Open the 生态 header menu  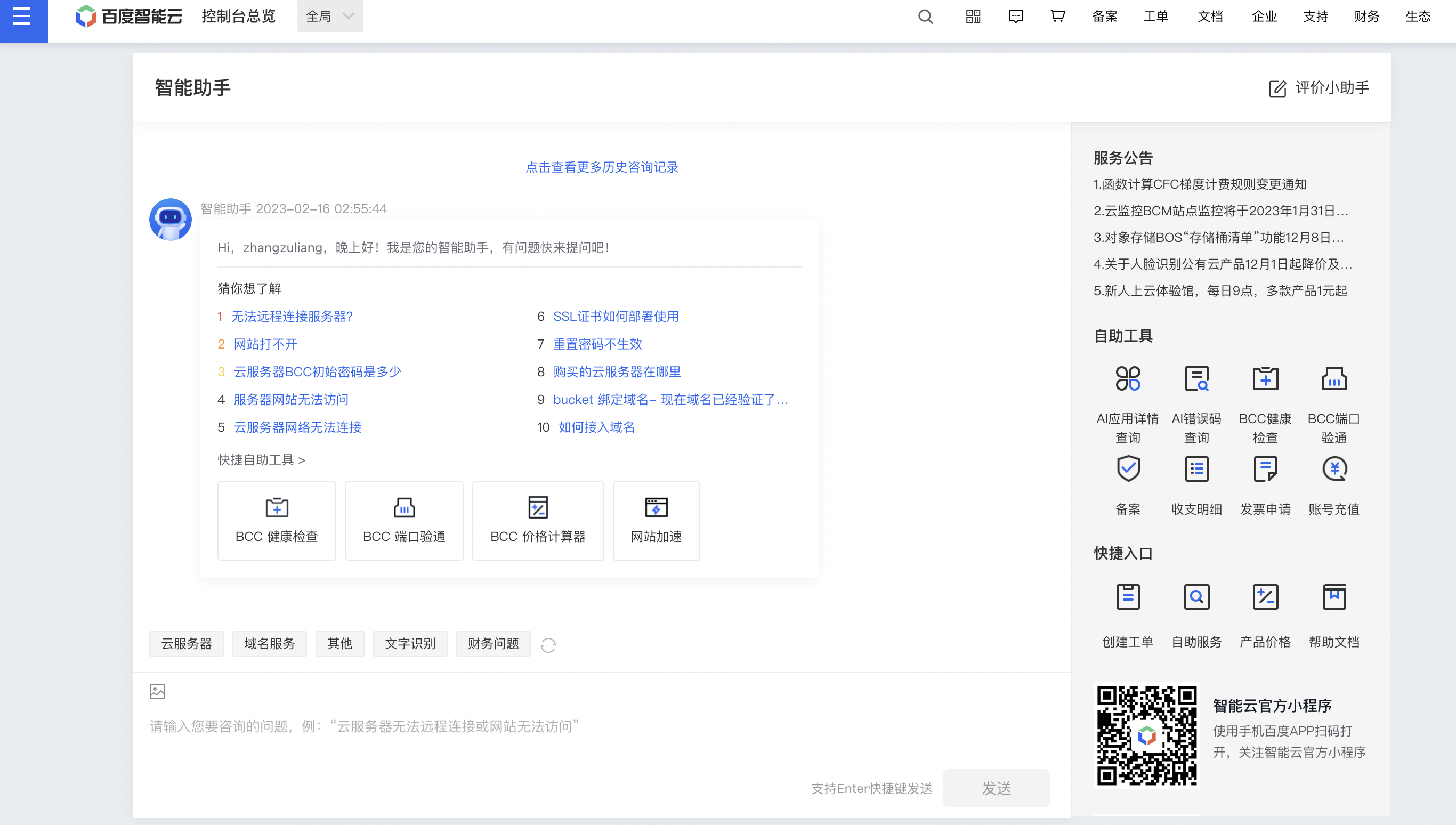click(x=1418, y=17)
